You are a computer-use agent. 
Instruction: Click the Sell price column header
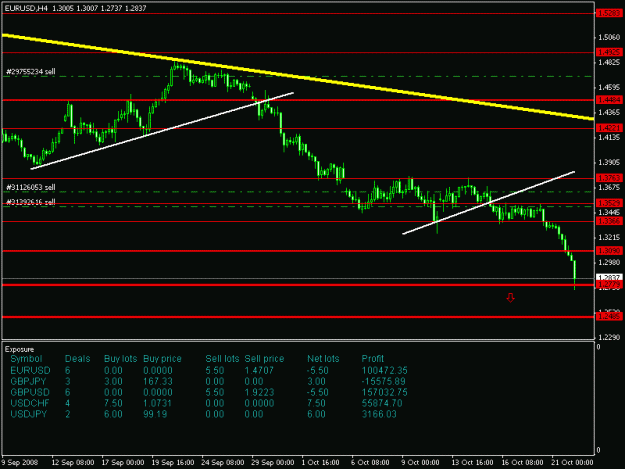(x=264, y=359)
